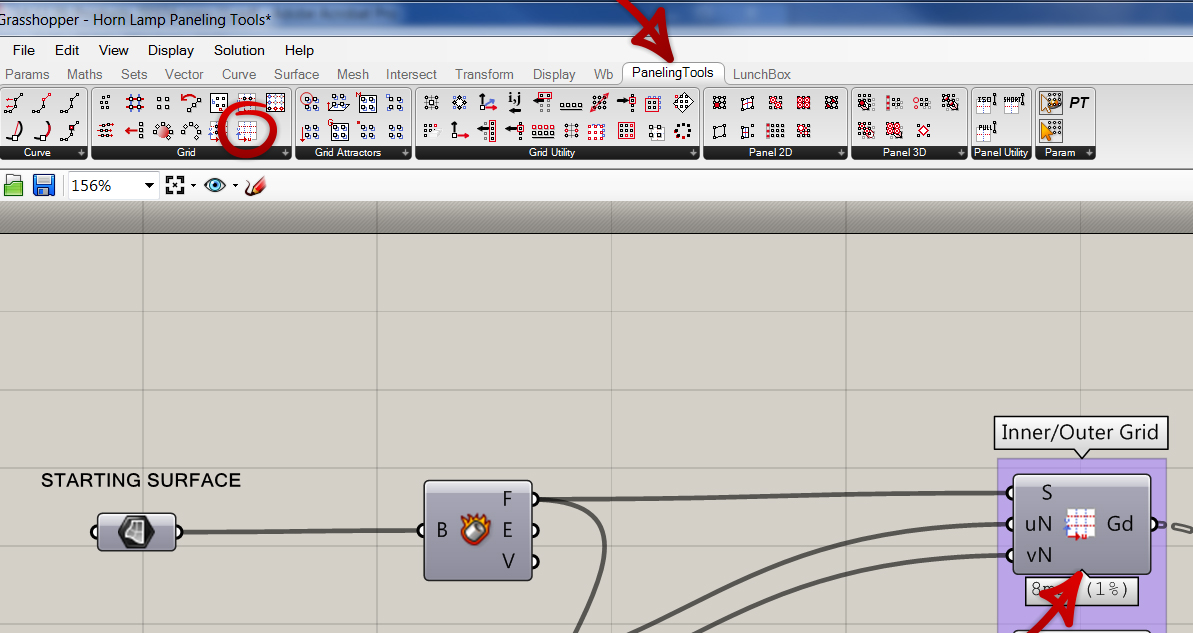Select the Inner/Outer Grid component icon
This screenshot has height=633, width=1193.
(1080, 523)
